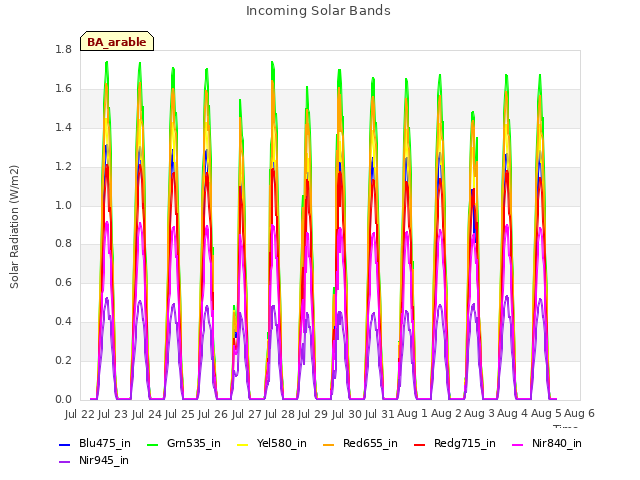The image size is (640, 480).
Task: Click the yellow Yel580_in color marker
Action: pos(242,444)
